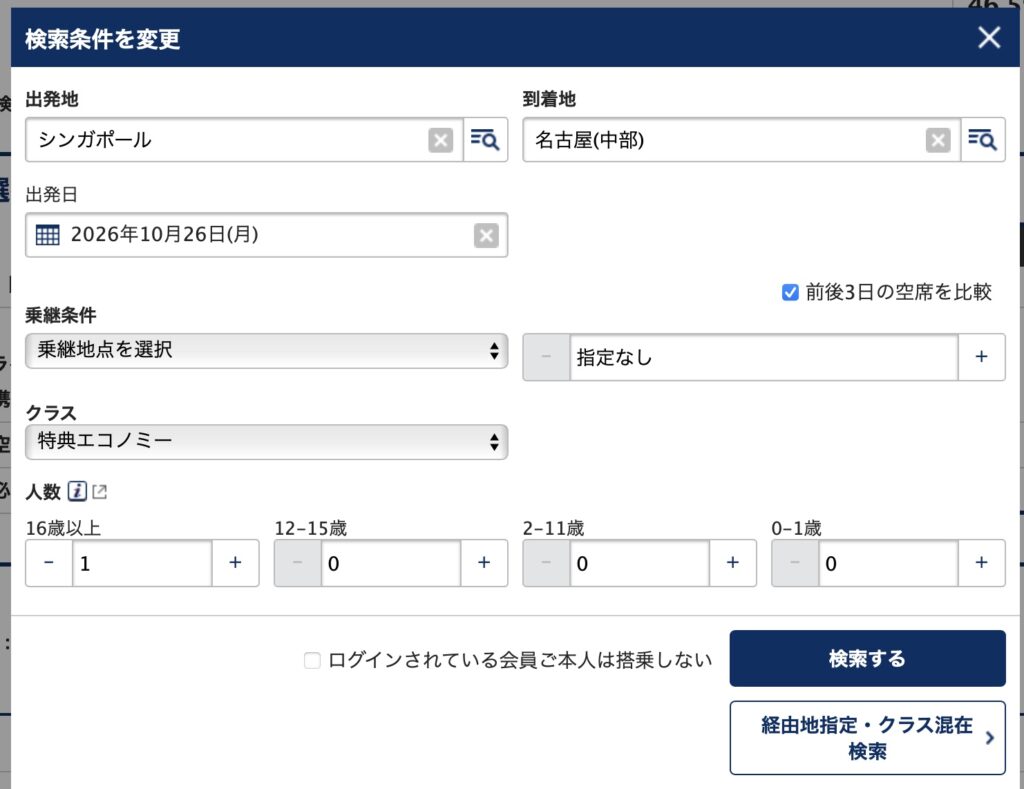This screenshot has width=1024, height=789.
Task: Open 経由地指定・クラス混在検索
Action: pyautogui.click(x=867, y=738)
